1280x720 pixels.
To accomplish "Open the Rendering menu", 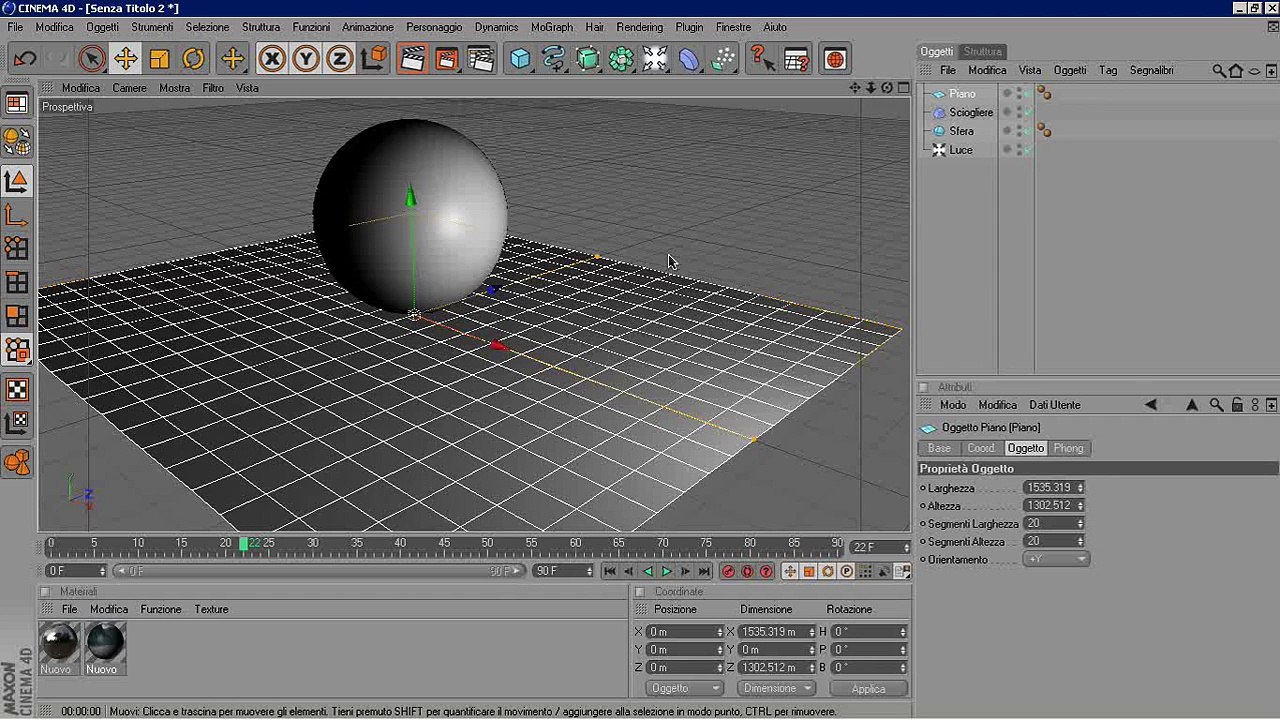I will pyautogui.click(x=639, y=27).
